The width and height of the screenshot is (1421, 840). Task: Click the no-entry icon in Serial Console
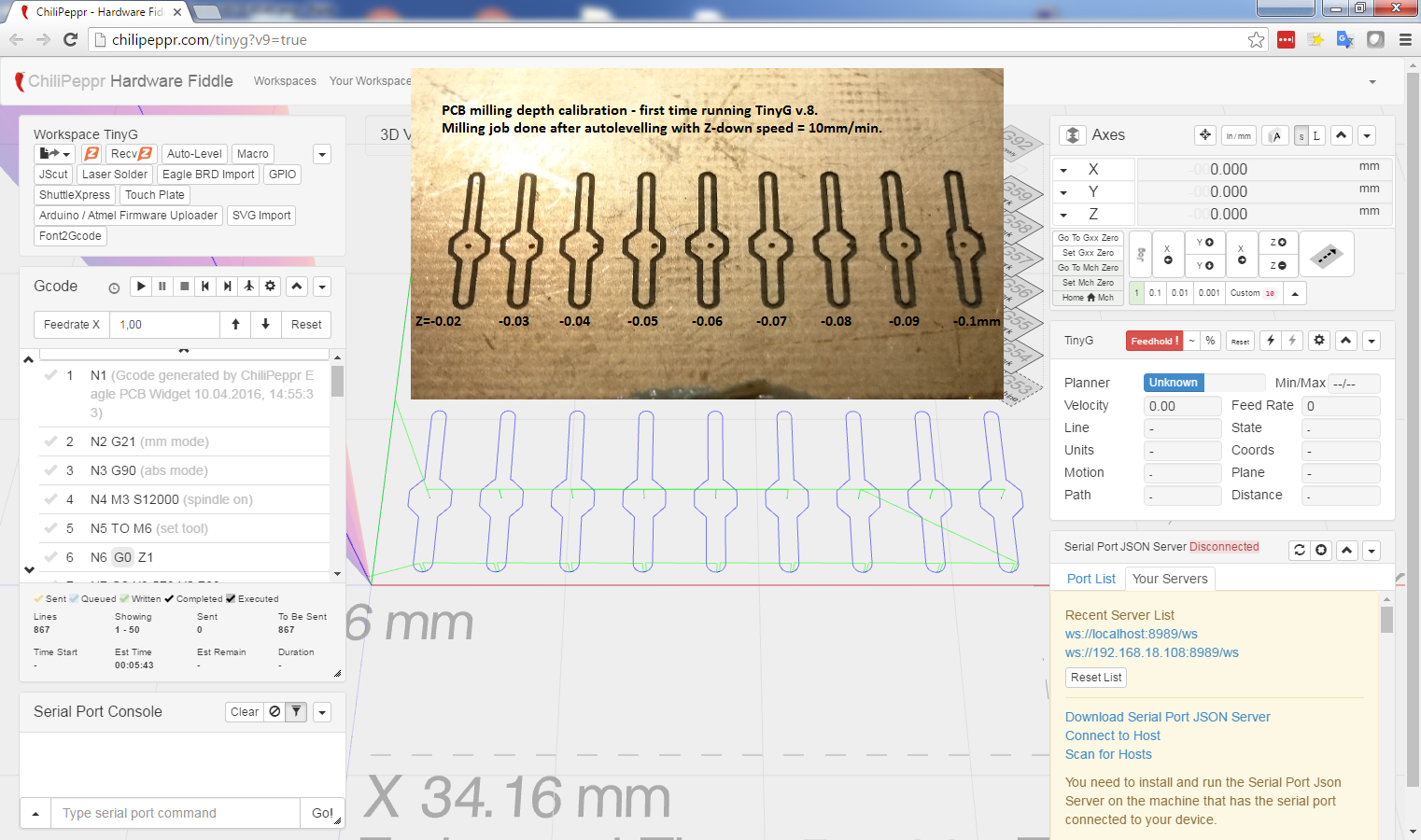(x=274, y=712)
